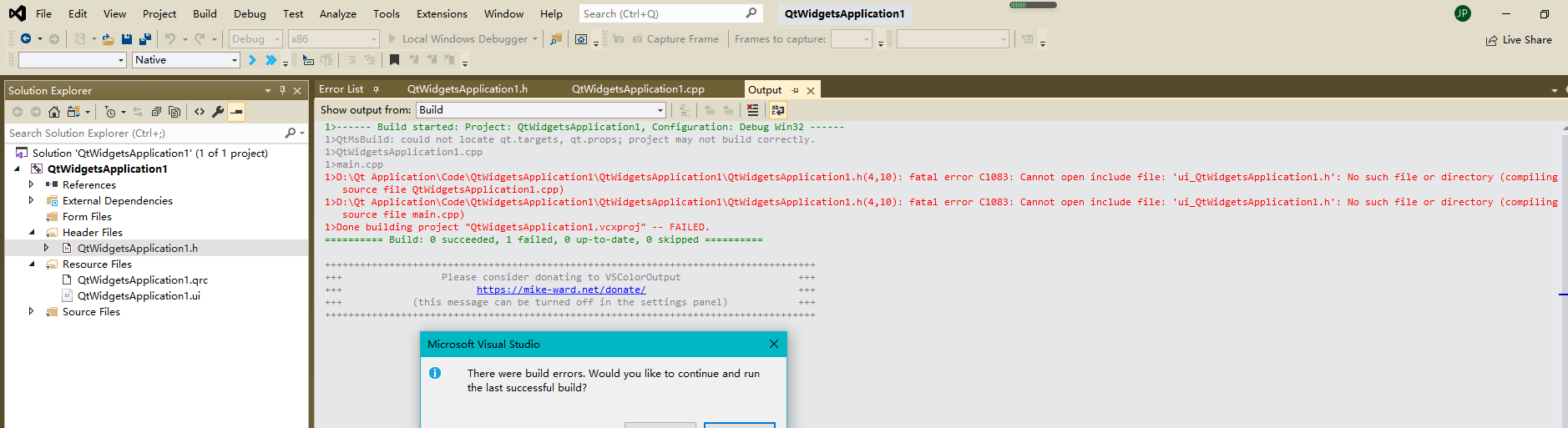Click the Open File folder icon

tap(108, 38)
